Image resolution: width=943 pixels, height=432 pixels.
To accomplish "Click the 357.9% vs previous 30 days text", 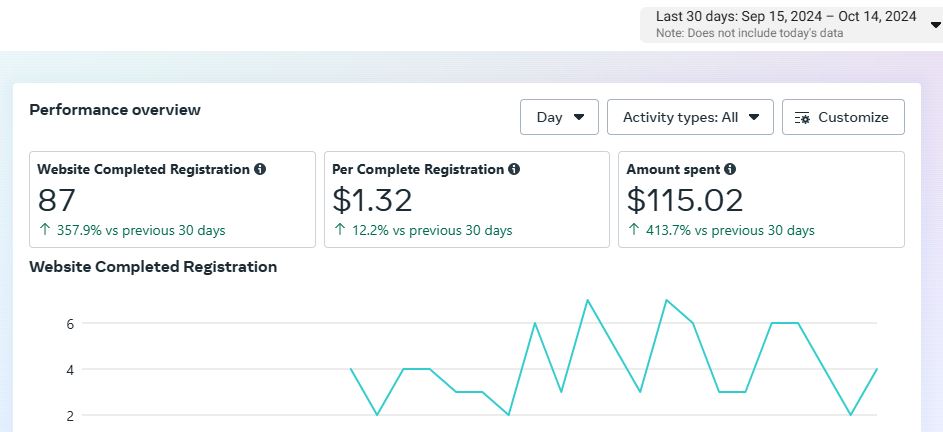I will click(139, 231).
